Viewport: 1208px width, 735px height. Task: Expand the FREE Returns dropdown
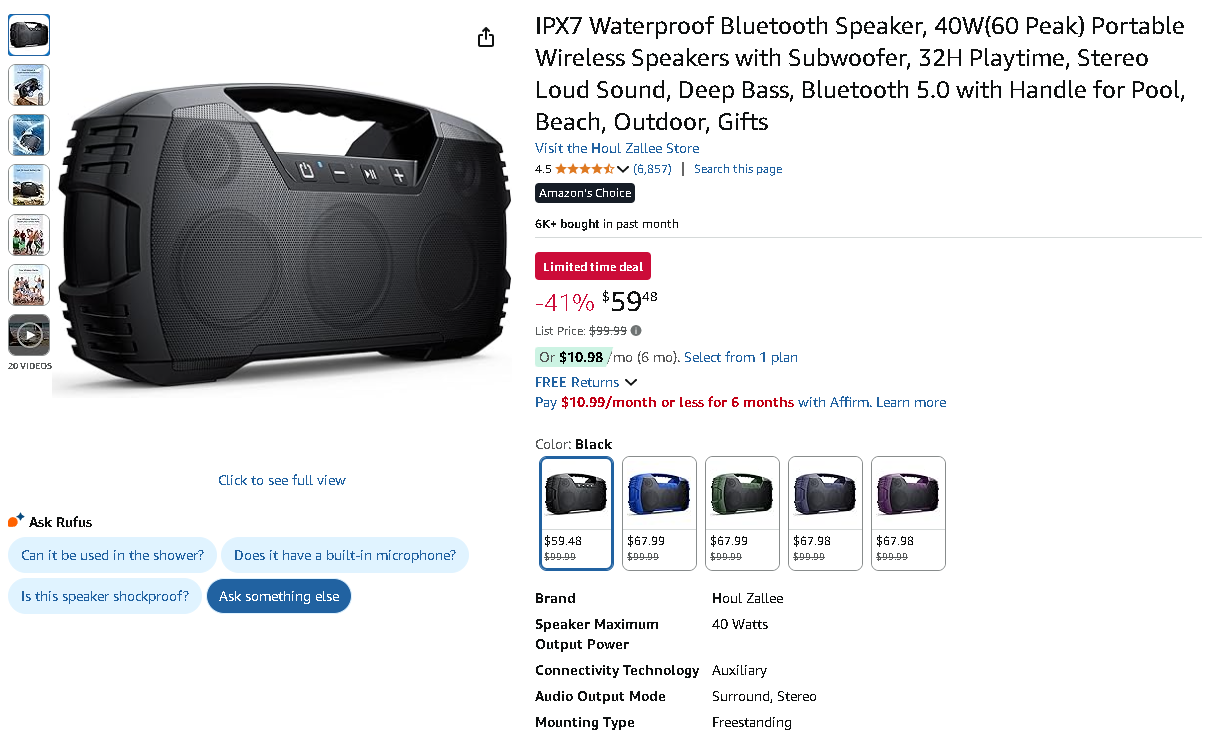pyautogui.click(x=631, y=382)
